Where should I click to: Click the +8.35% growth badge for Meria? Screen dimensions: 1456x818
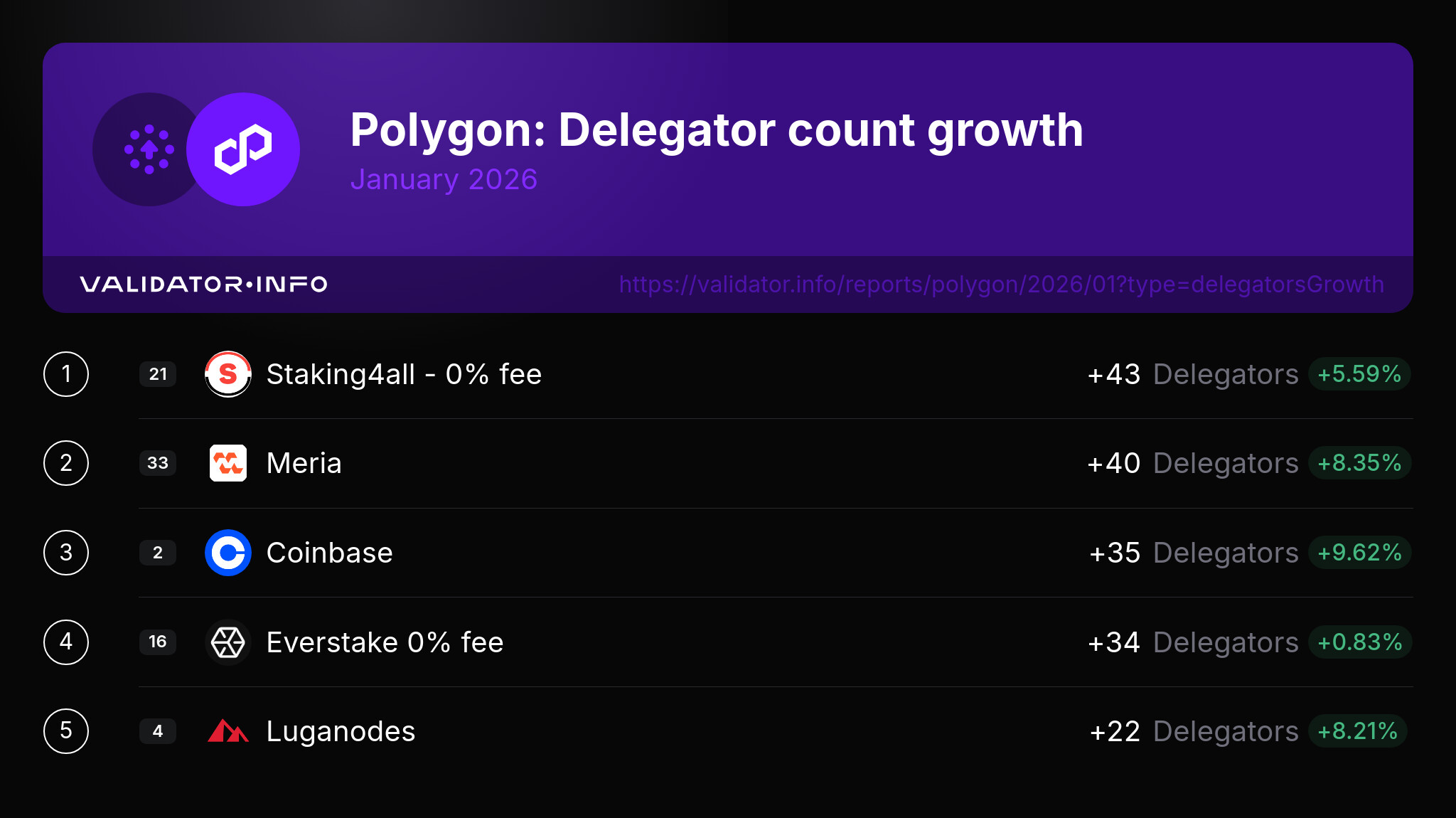click(1359, 463)
